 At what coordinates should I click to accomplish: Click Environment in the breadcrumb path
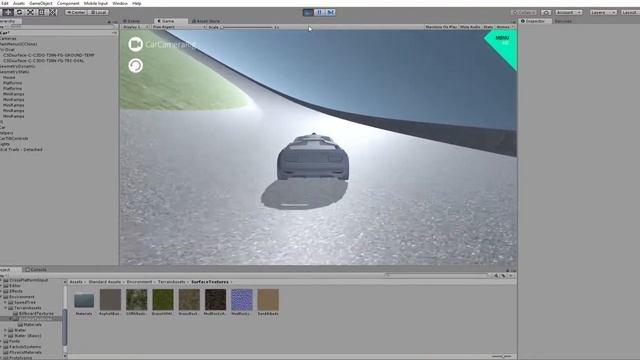pos(139,282)
